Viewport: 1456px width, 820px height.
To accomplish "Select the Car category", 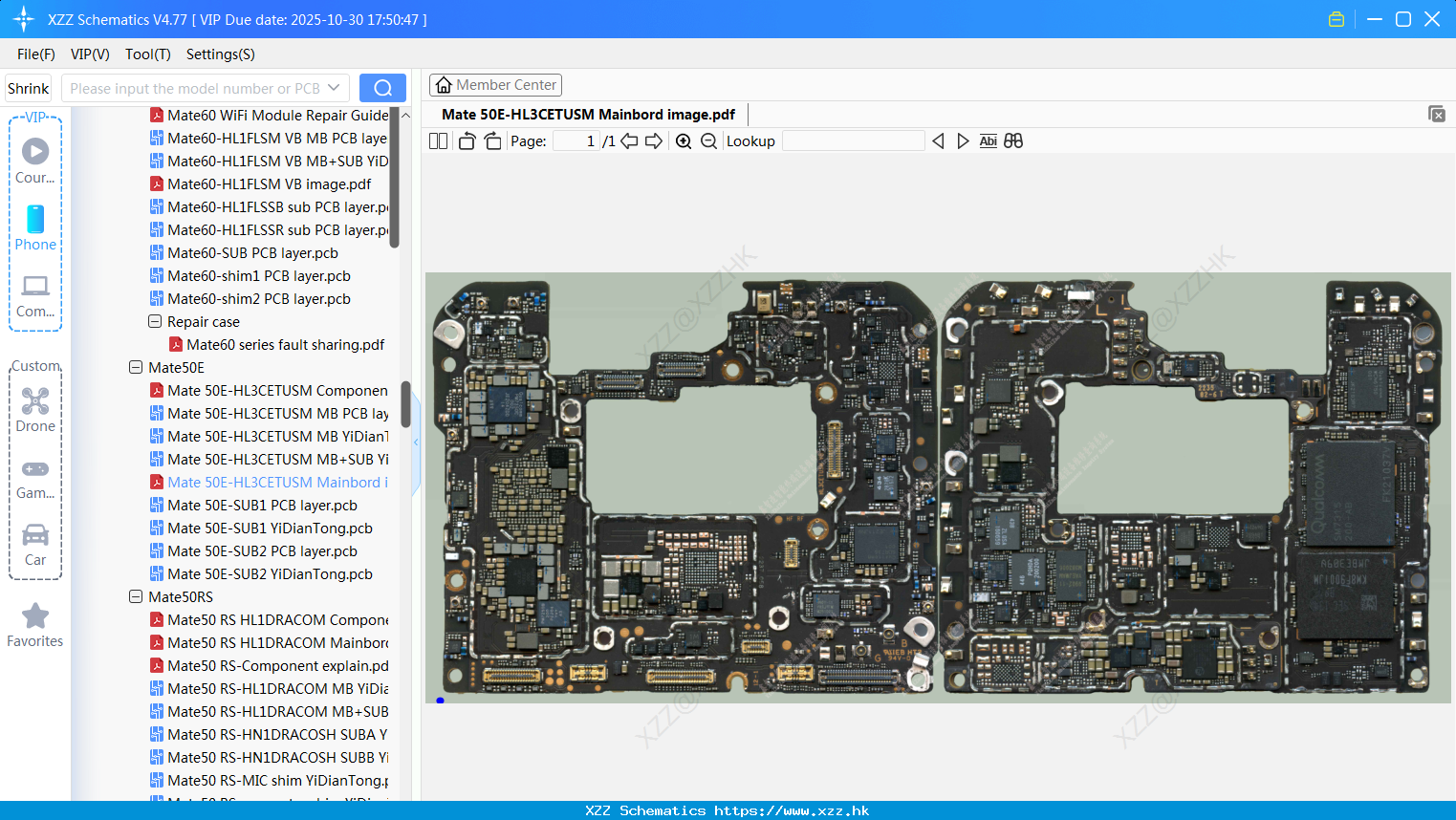I will tap(35, 545).
